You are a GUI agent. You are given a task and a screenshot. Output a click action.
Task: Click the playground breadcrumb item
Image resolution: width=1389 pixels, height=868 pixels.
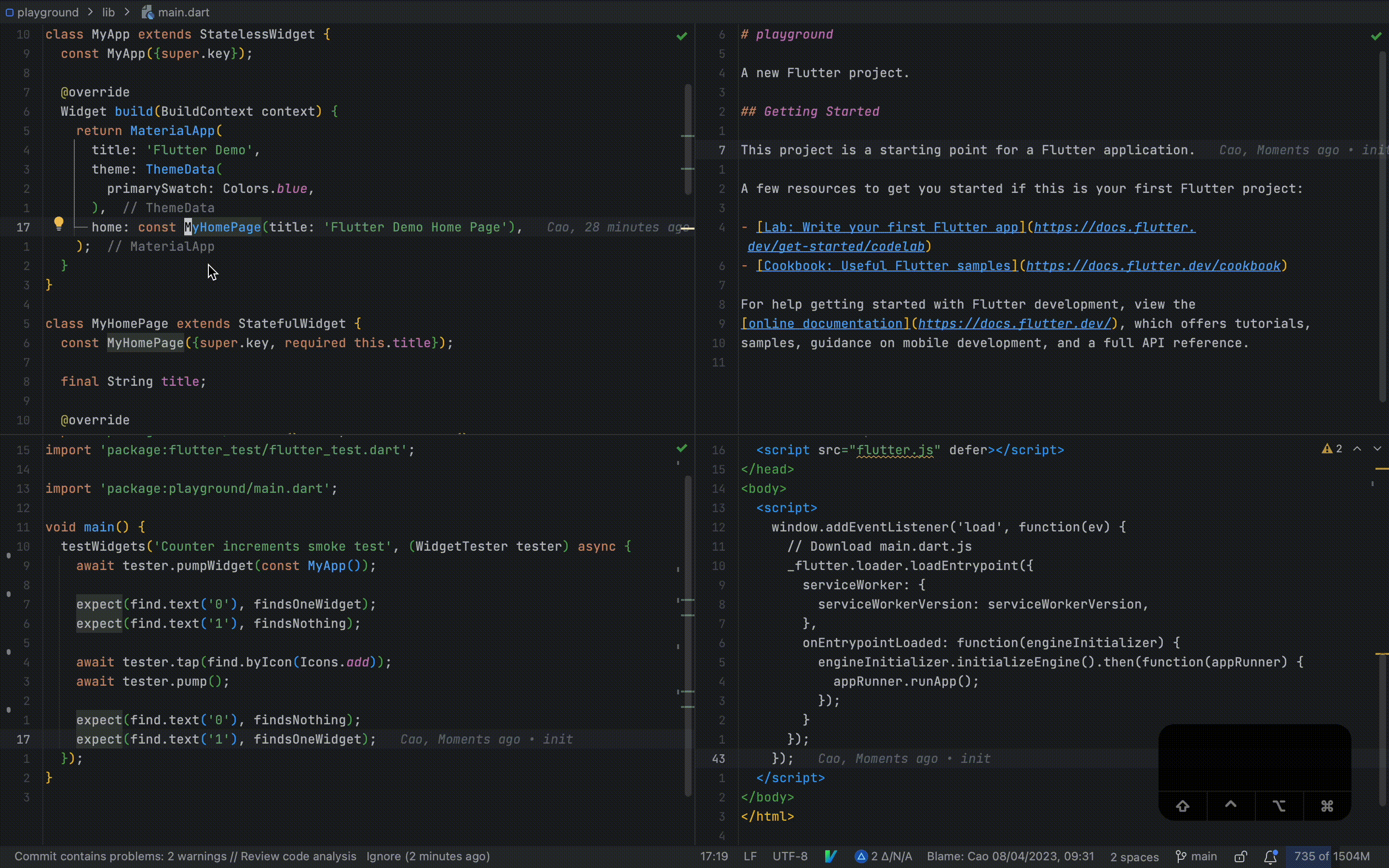coord(48,12)
